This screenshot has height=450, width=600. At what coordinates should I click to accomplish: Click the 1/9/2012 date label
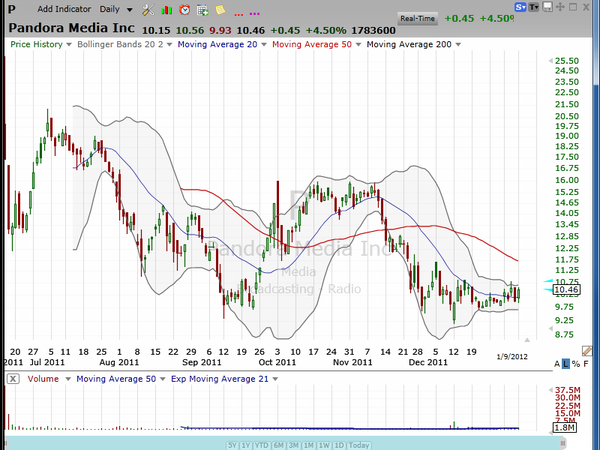coord(512,357)
